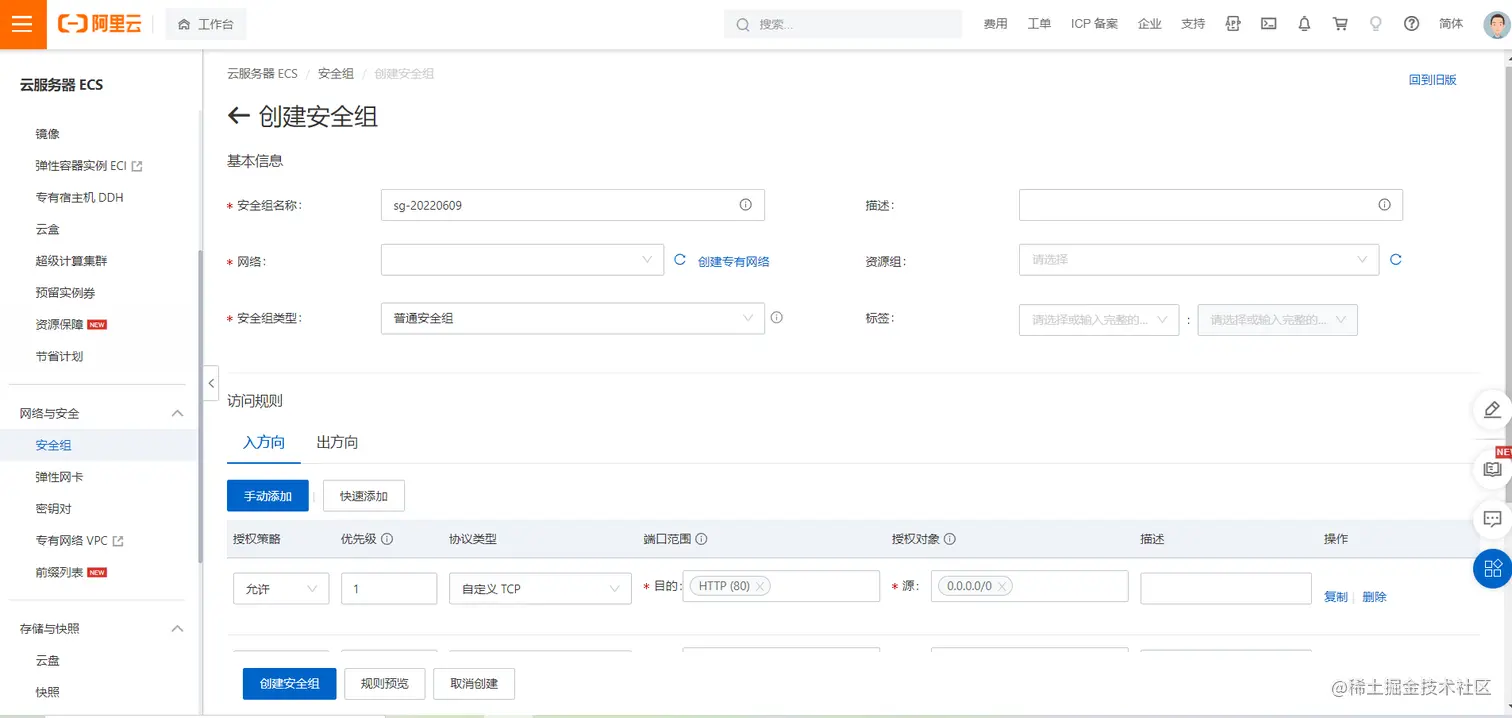Click the 快速添加 button

(364, 496)
